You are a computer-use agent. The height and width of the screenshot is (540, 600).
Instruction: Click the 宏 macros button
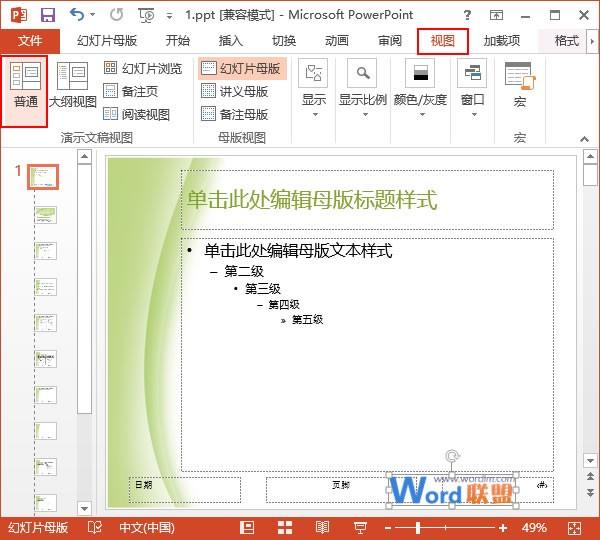519,85
